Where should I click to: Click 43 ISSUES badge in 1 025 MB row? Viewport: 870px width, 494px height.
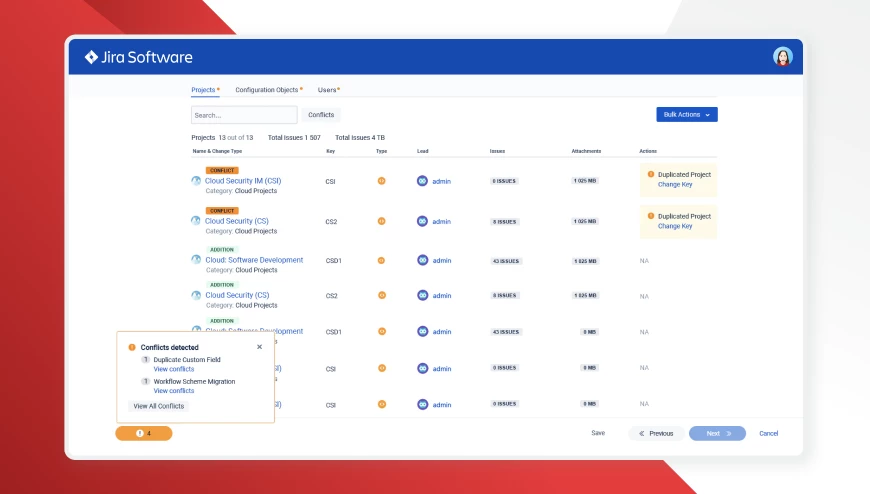[506, 261]
